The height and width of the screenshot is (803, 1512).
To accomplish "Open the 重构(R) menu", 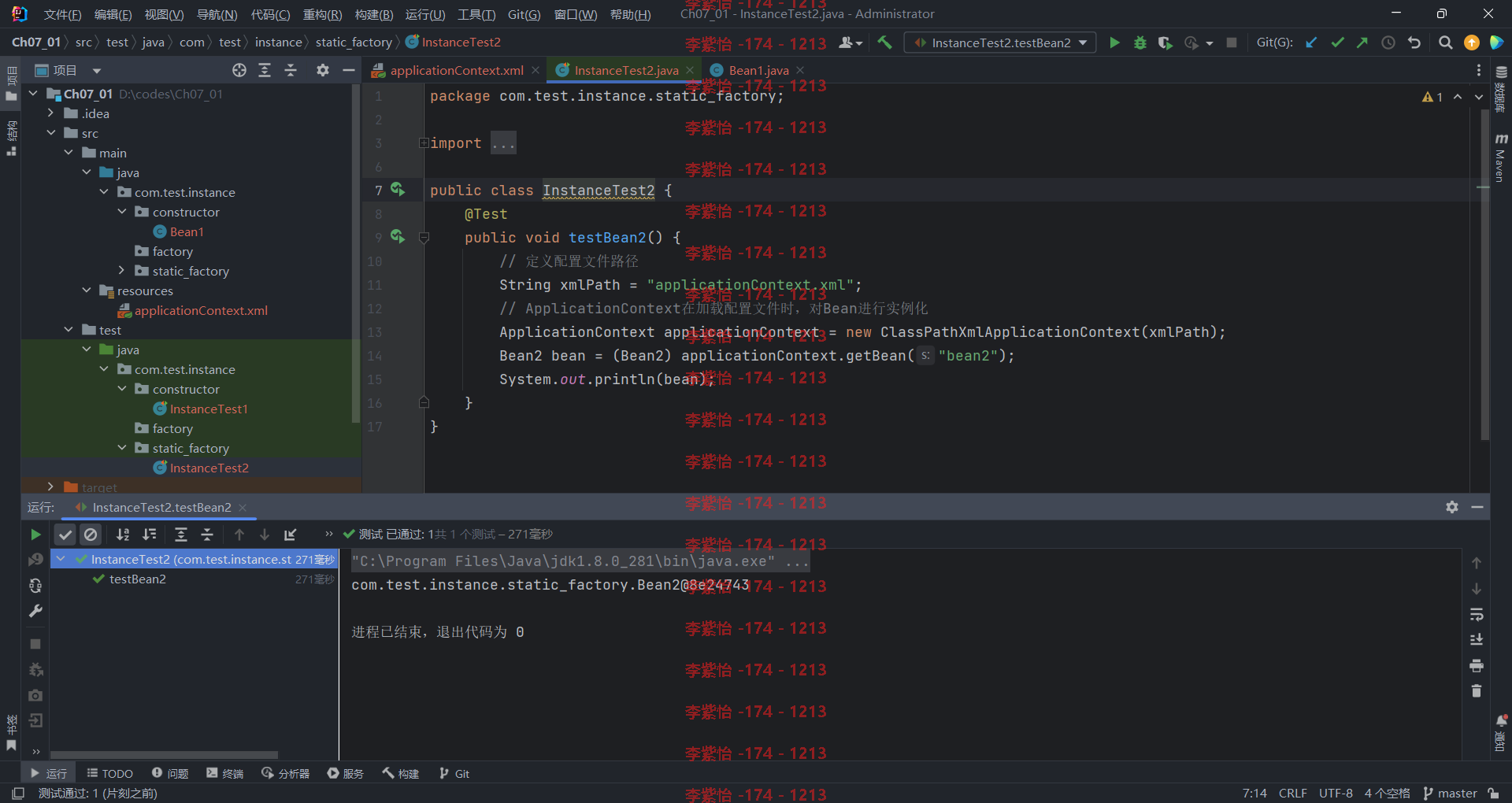I will pos(322,14).
